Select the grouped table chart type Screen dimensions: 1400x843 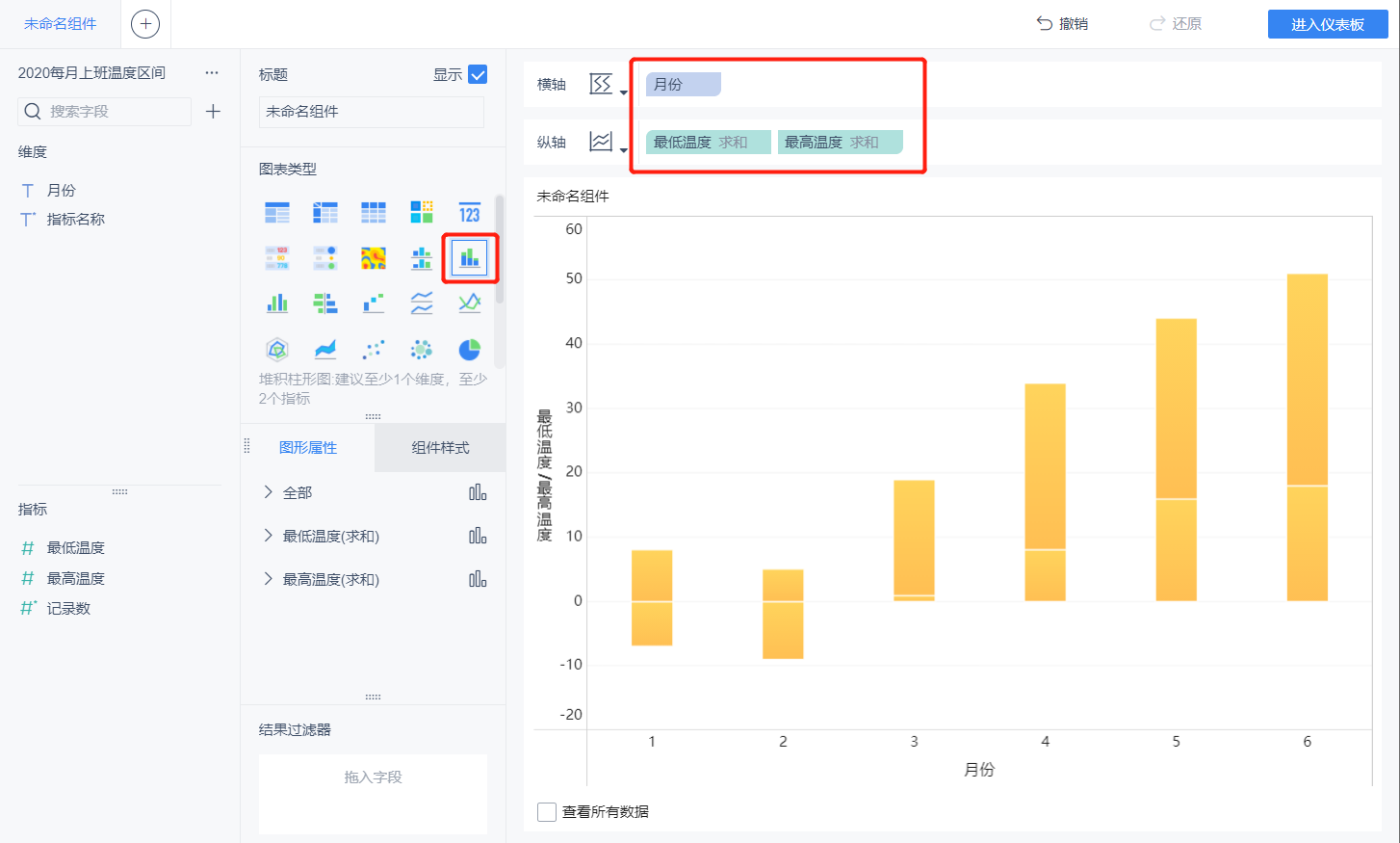277,213
